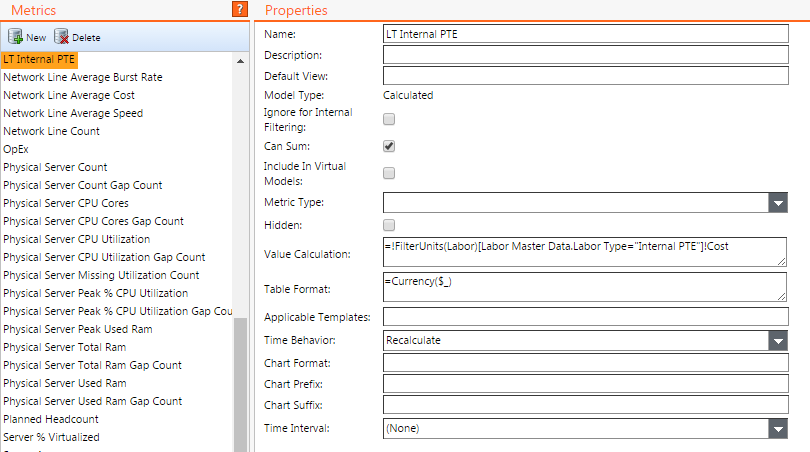
Task: Enable Include In Virtual Models checkbox
Action: 389,173
